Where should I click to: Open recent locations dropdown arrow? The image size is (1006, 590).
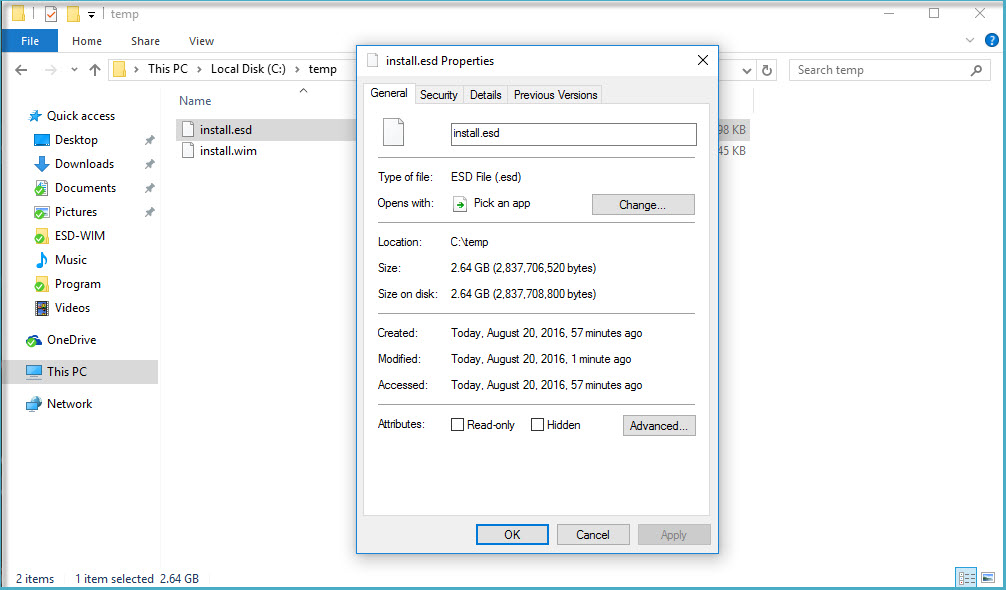coord(74,70)
